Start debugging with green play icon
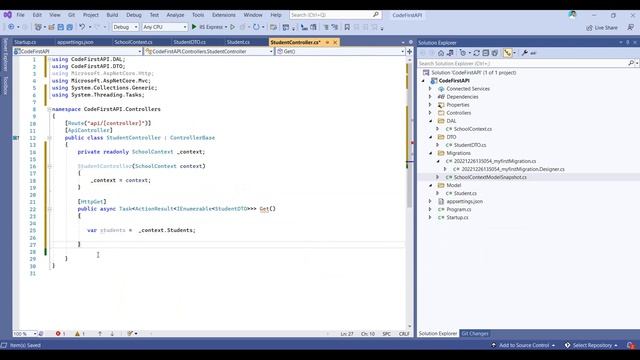The height and width of the screenshot is (360, 640). [194, 27]
